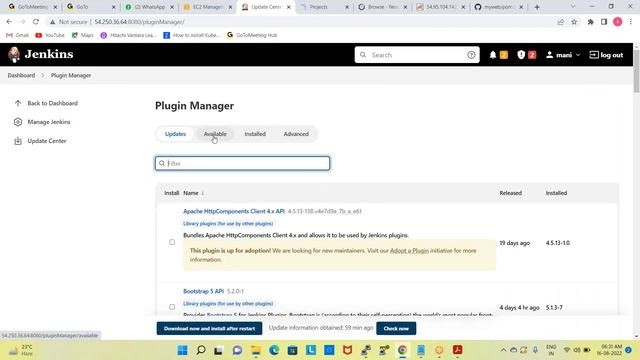Switch to the WhatsApp browser tab
This screenshot has width=640, height=360.
click(149, 7)
